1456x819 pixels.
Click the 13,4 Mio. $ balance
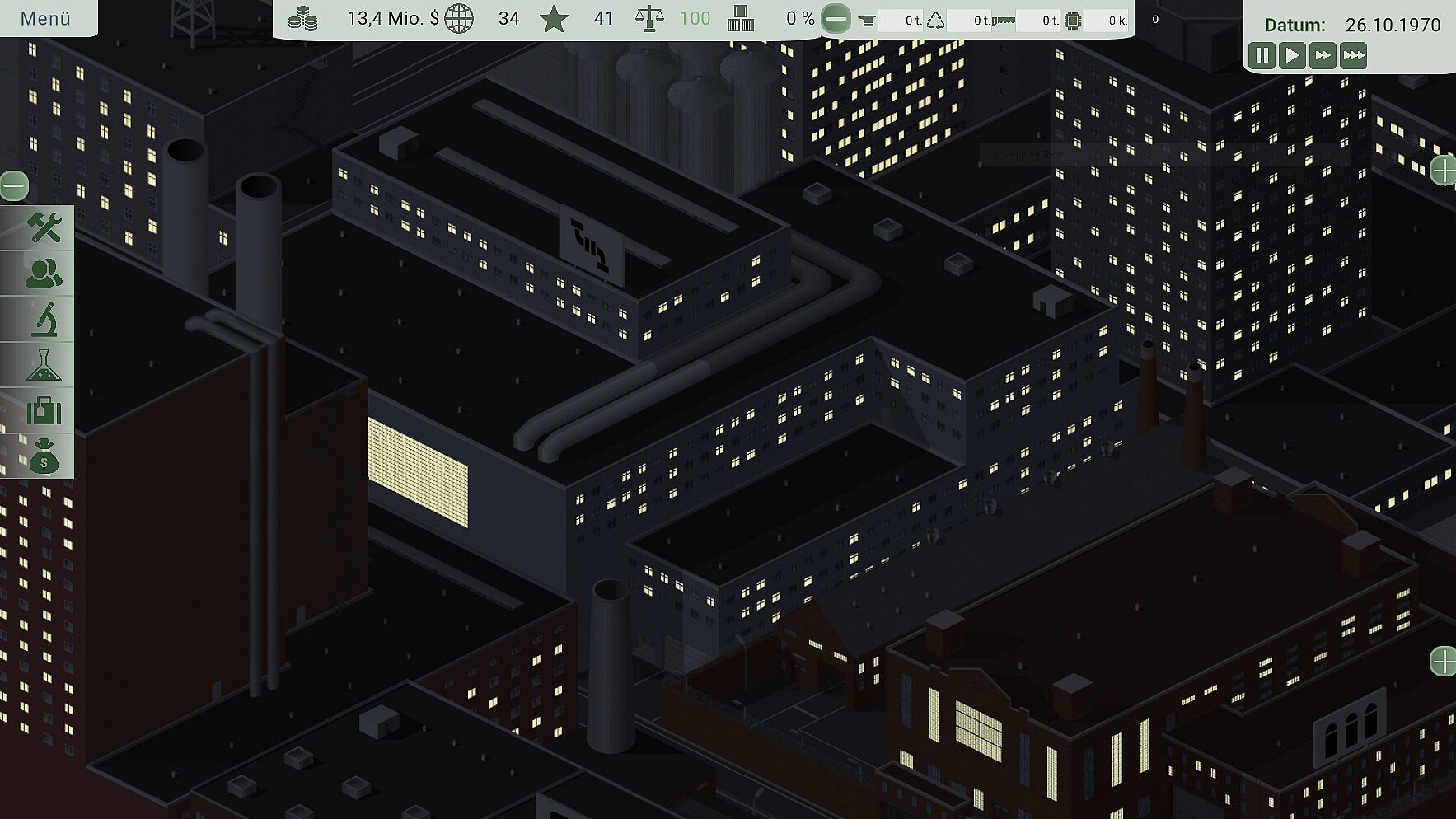pos(393,18)
